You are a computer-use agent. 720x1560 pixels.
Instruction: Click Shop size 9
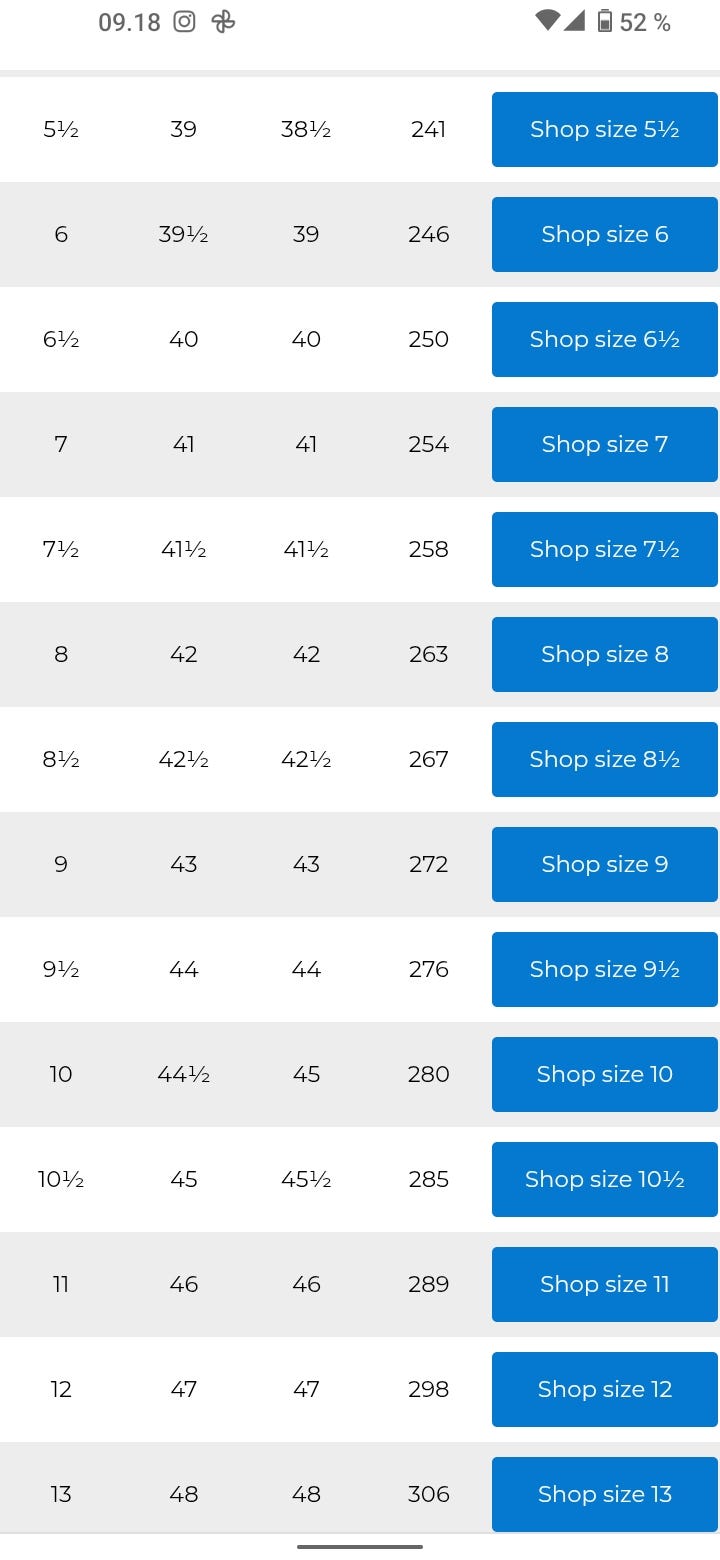click(x=604, y=864)
